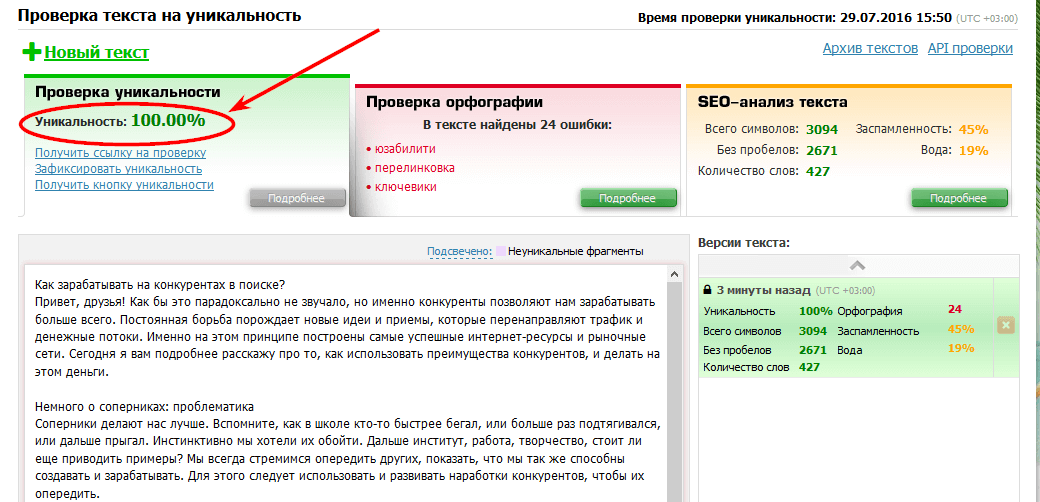This screenshot has height=502, width=1040.
Task: Open the 'API проверки' link
Action: [x=969, y=48]
